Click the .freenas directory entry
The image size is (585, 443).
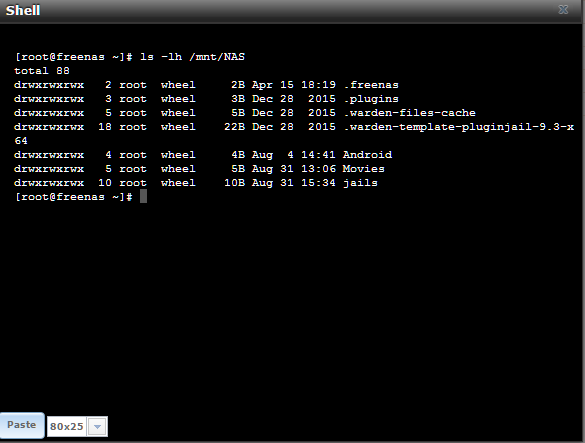point(371,85)
